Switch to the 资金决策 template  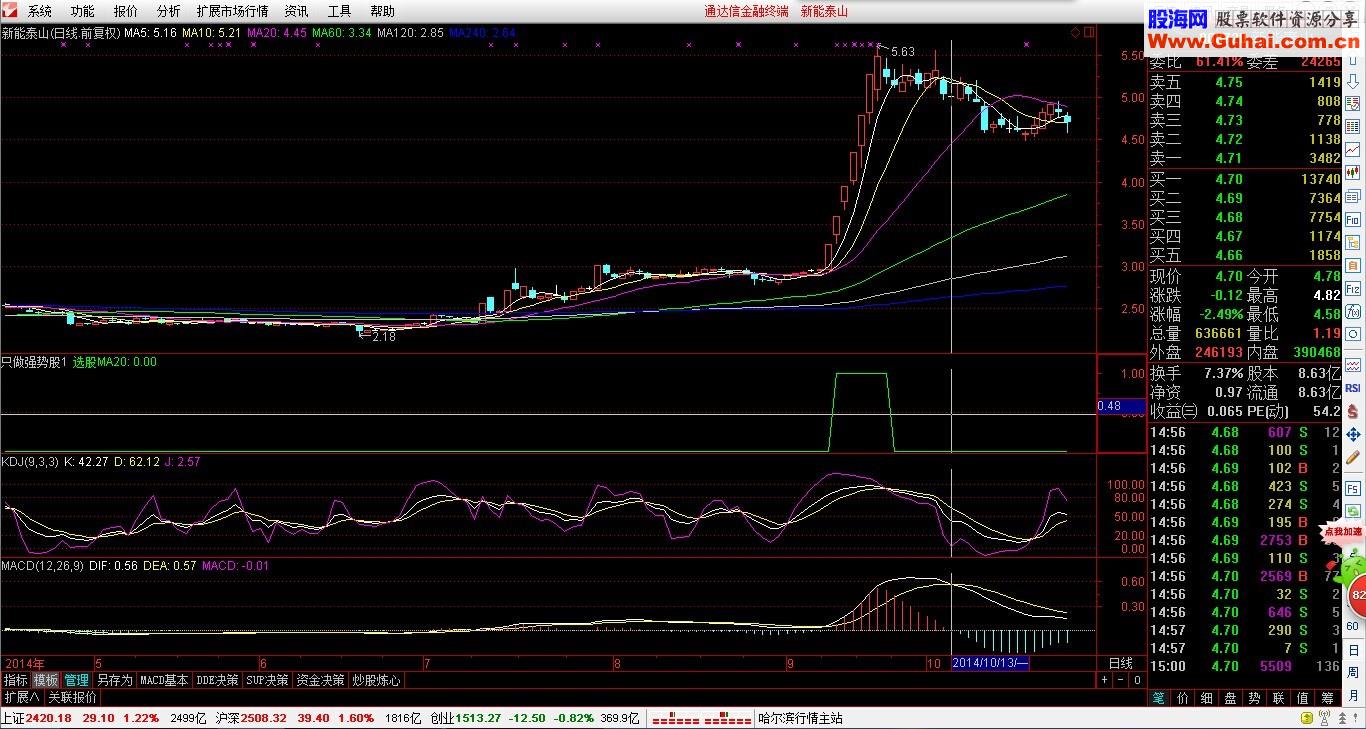[320, 680]
